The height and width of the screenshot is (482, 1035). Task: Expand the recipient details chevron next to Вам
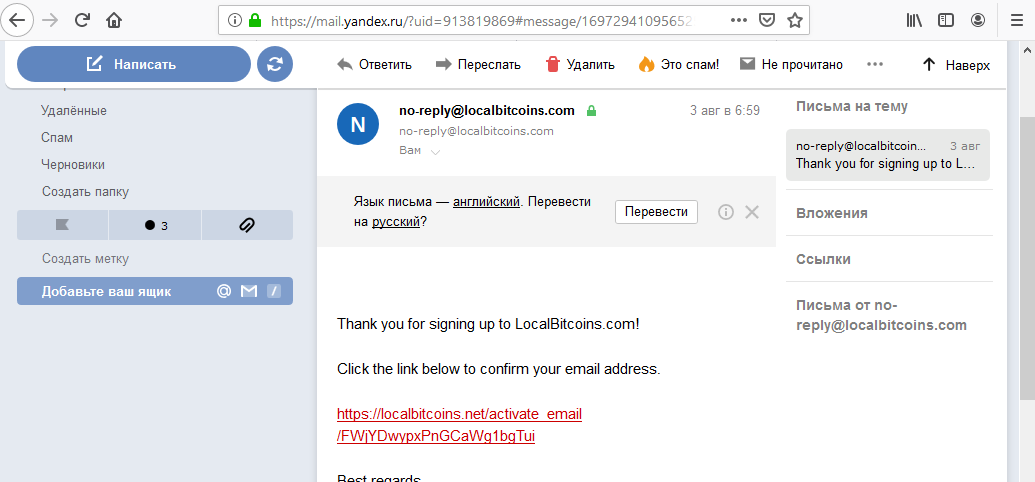pos(435,152)
